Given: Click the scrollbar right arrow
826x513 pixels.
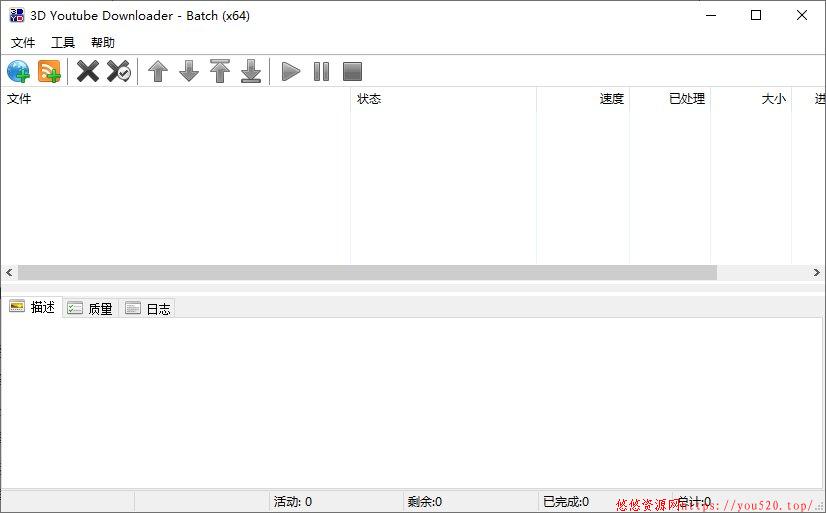Looking at the screenshot, I should tap(817, 272).
